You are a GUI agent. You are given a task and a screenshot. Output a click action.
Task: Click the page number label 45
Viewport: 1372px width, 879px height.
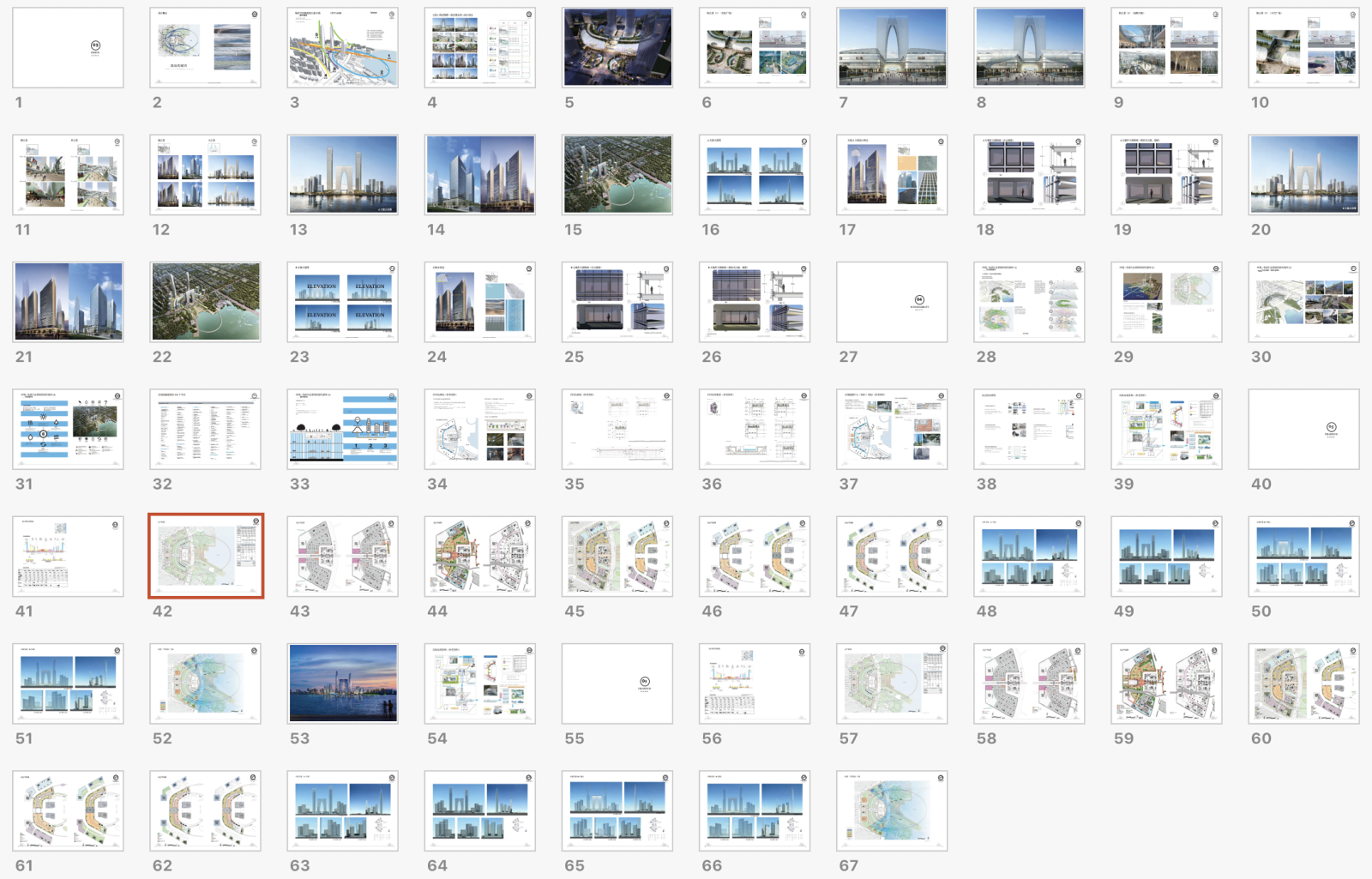tap(575, 611)
